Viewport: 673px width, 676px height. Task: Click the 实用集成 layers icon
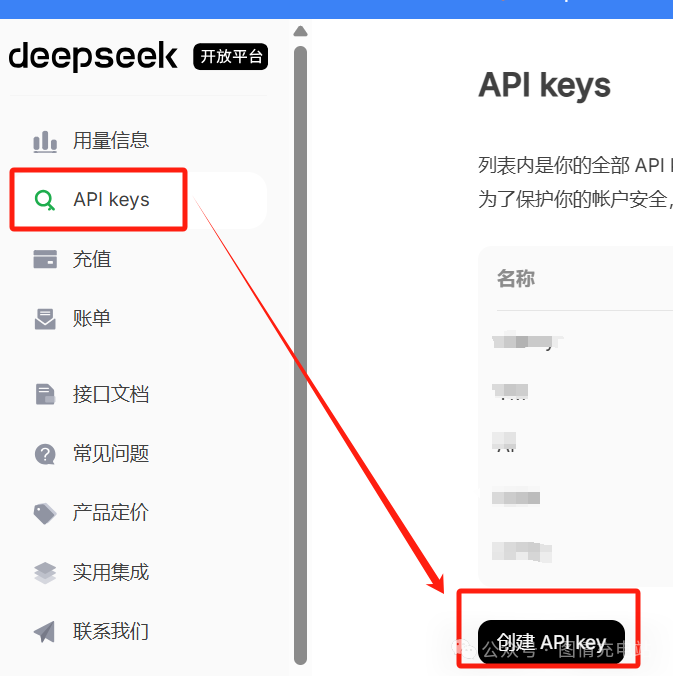pyautogui.click(x=45, y=573)
